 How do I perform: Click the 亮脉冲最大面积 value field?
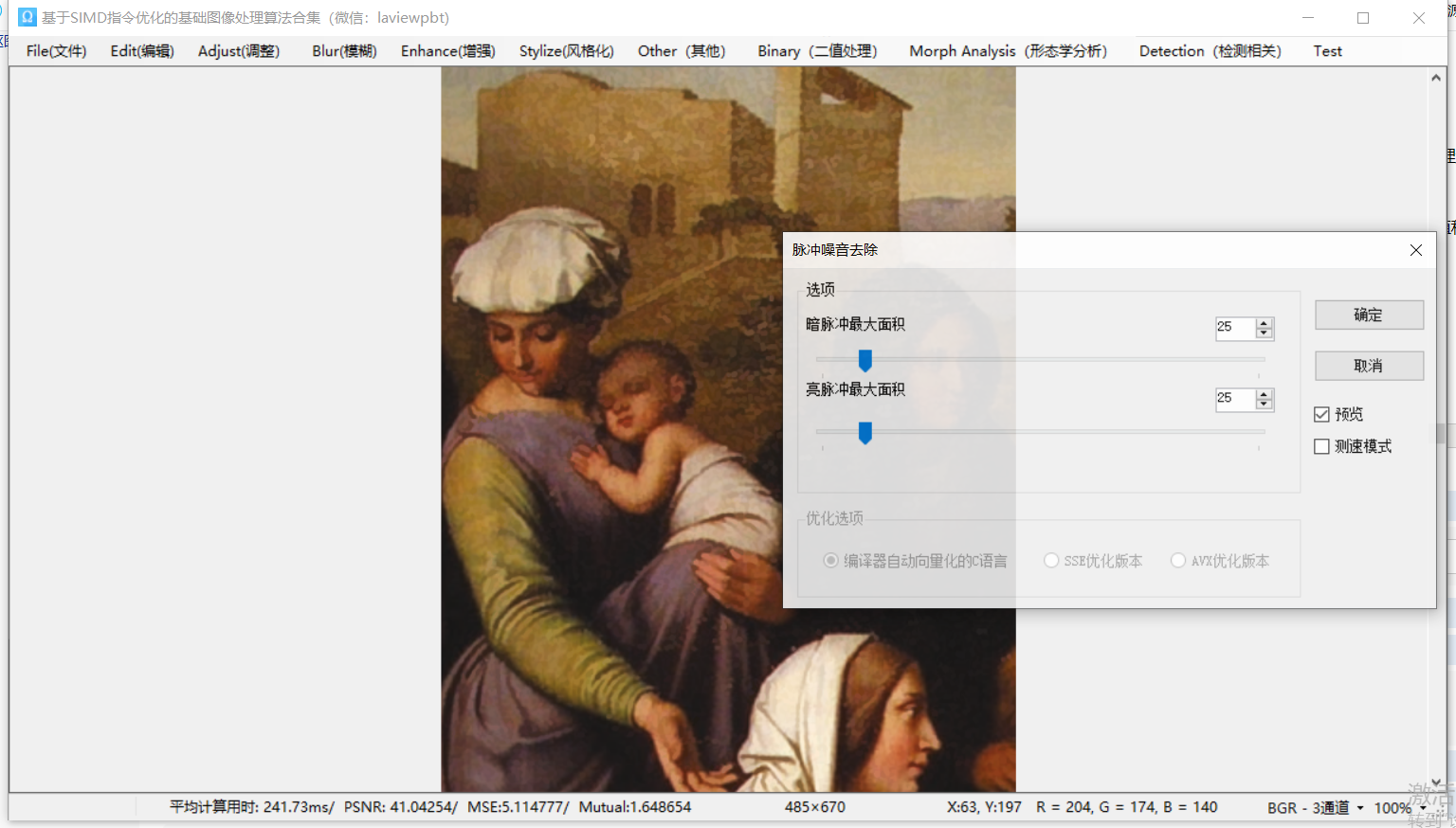pos(1235,399)
